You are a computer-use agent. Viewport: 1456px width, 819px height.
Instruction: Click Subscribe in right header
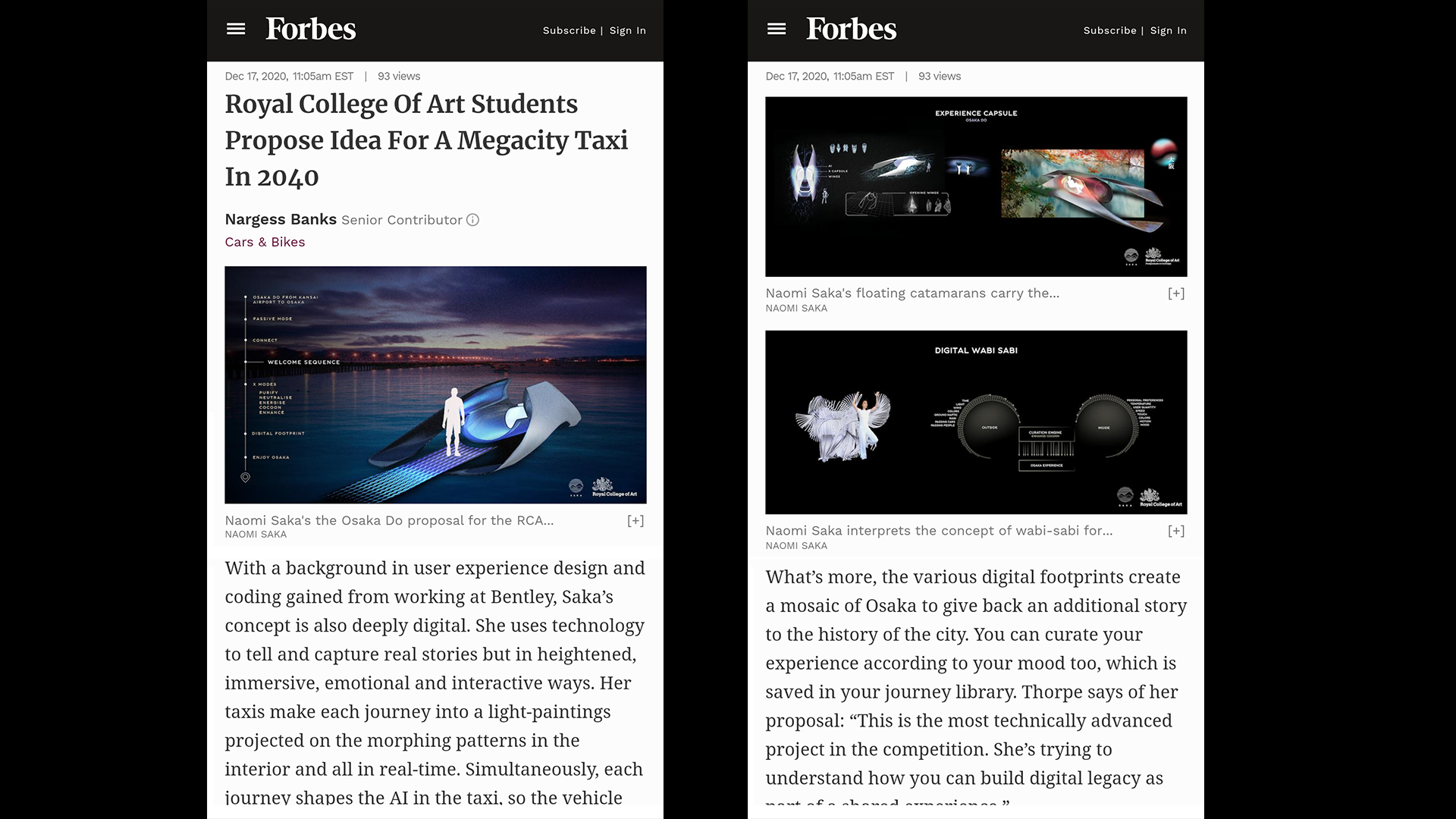tap(1109, 30)
